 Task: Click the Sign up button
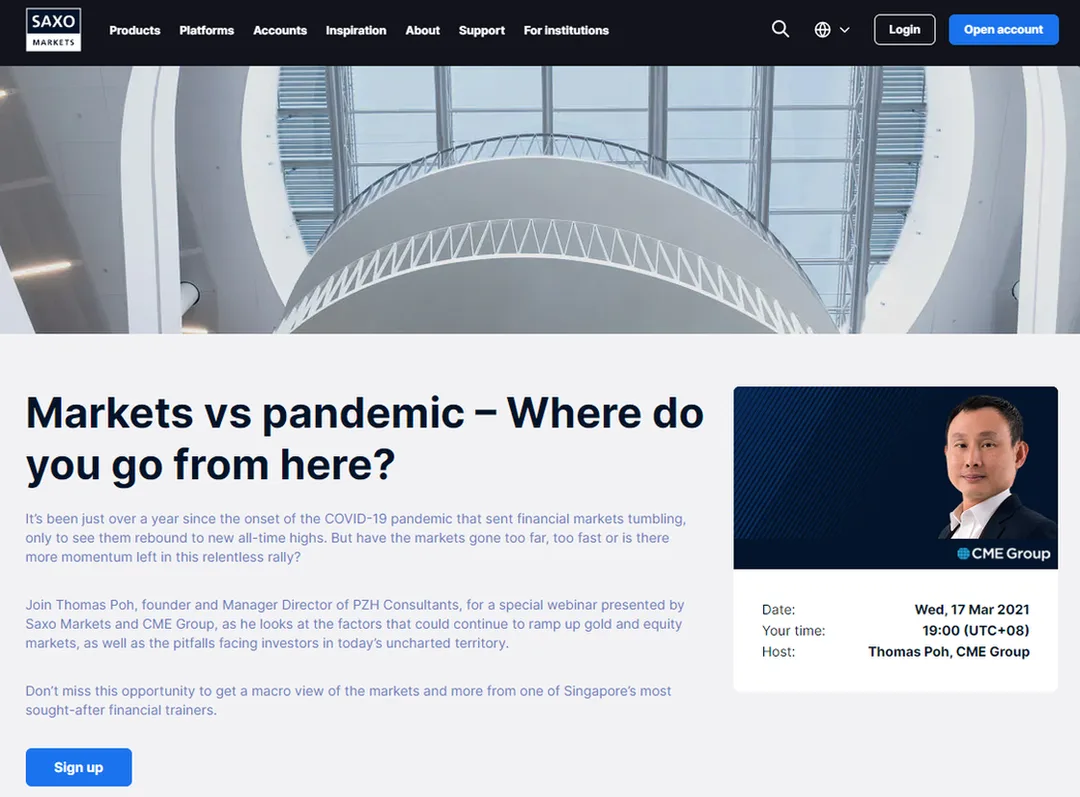[x=79, y=767]
